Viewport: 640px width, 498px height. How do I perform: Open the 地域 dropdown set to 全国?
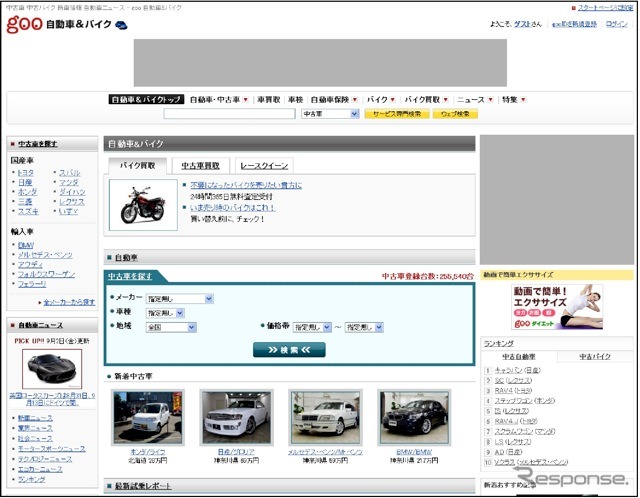click(x=171, y=327)
